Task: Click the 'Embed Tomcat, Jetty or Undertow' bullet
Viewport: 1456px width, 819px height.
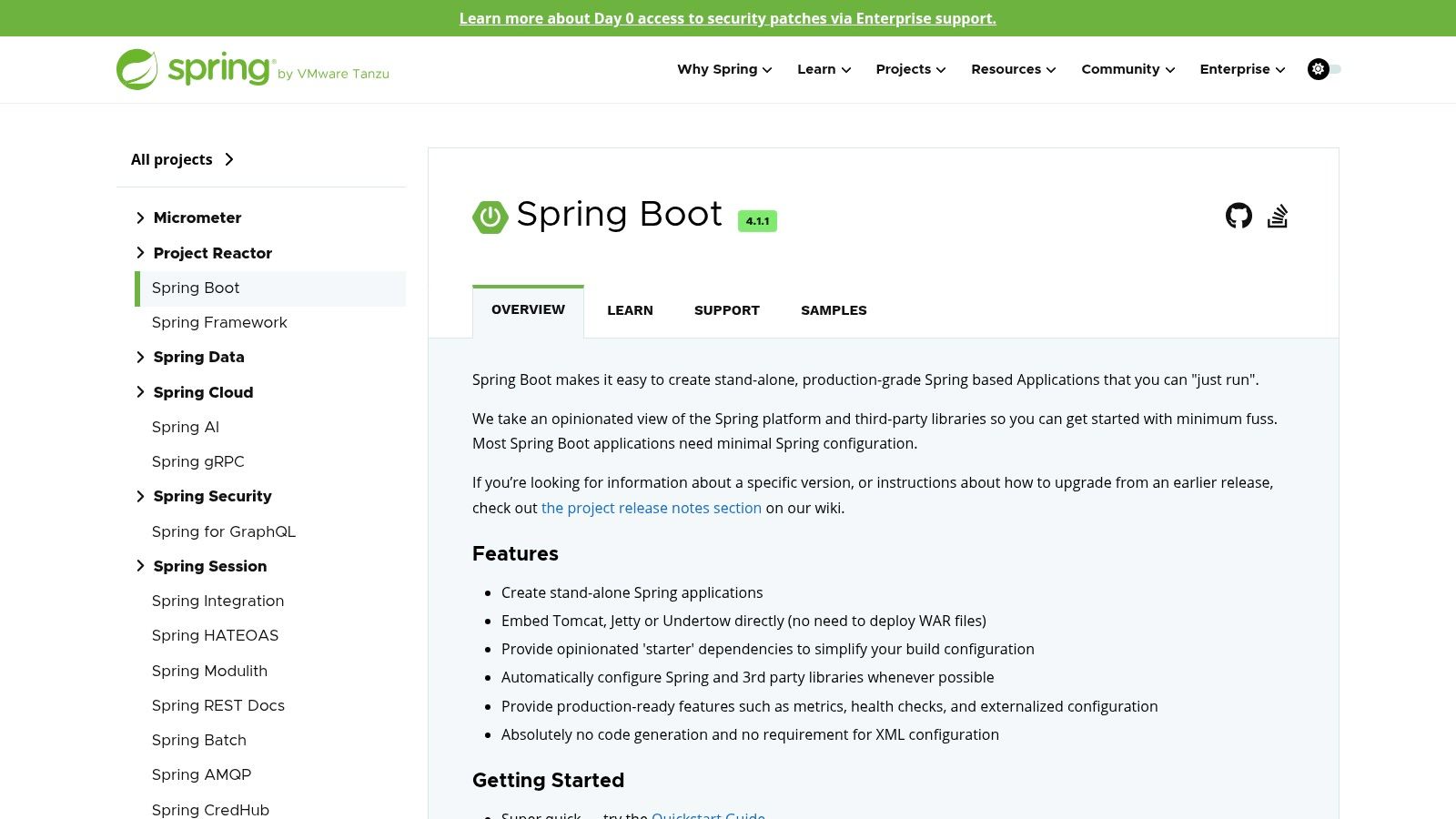Action: [x=743, y=621]
